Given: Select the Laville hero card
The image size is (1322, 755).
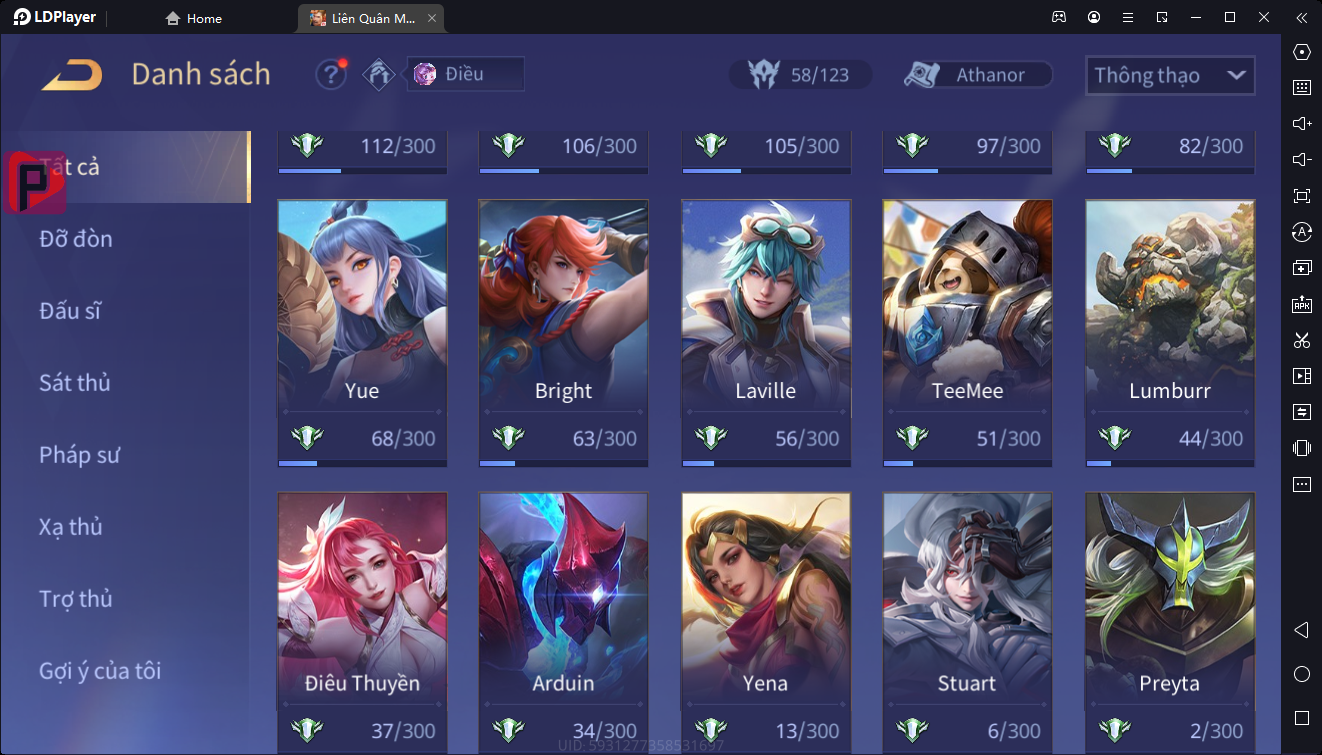Looking at the screenshot, I should [x=766, y=334].
